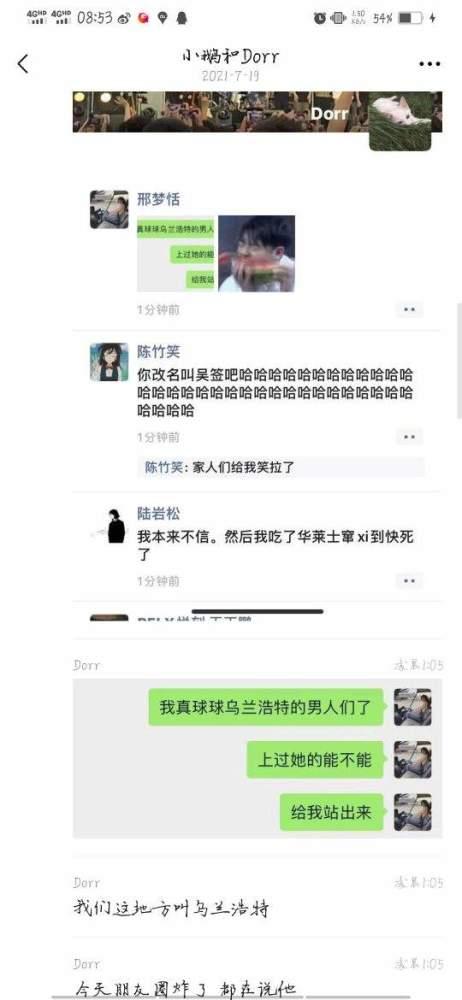Open 陈竹笑's profile avatar
The image size is (462, 1000).
coord(108,362)
